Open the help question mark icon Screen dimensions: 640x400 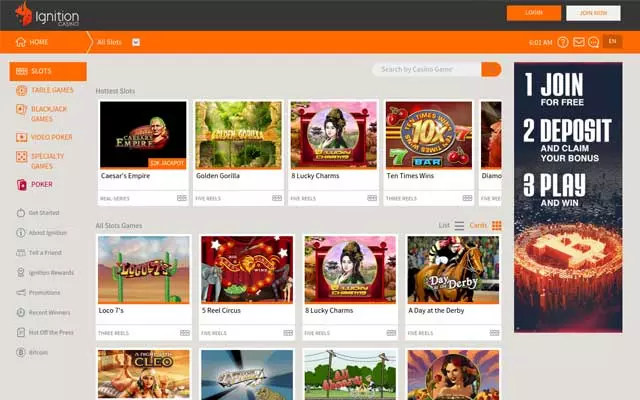(x=563, y=42)
